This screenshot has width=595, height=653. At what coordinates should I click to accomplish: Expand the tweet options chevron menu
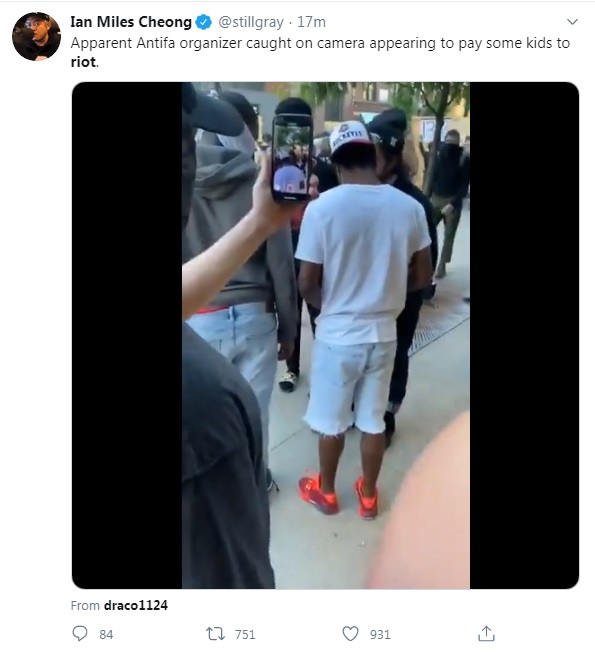pyautogui.click(x=573, y=22)
